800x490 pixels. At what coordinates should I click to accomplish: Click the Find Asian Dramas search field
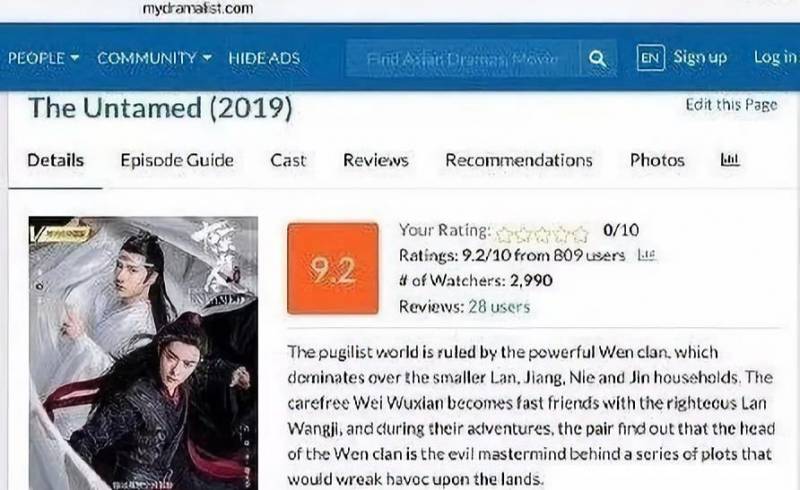[x=463, y=59]
